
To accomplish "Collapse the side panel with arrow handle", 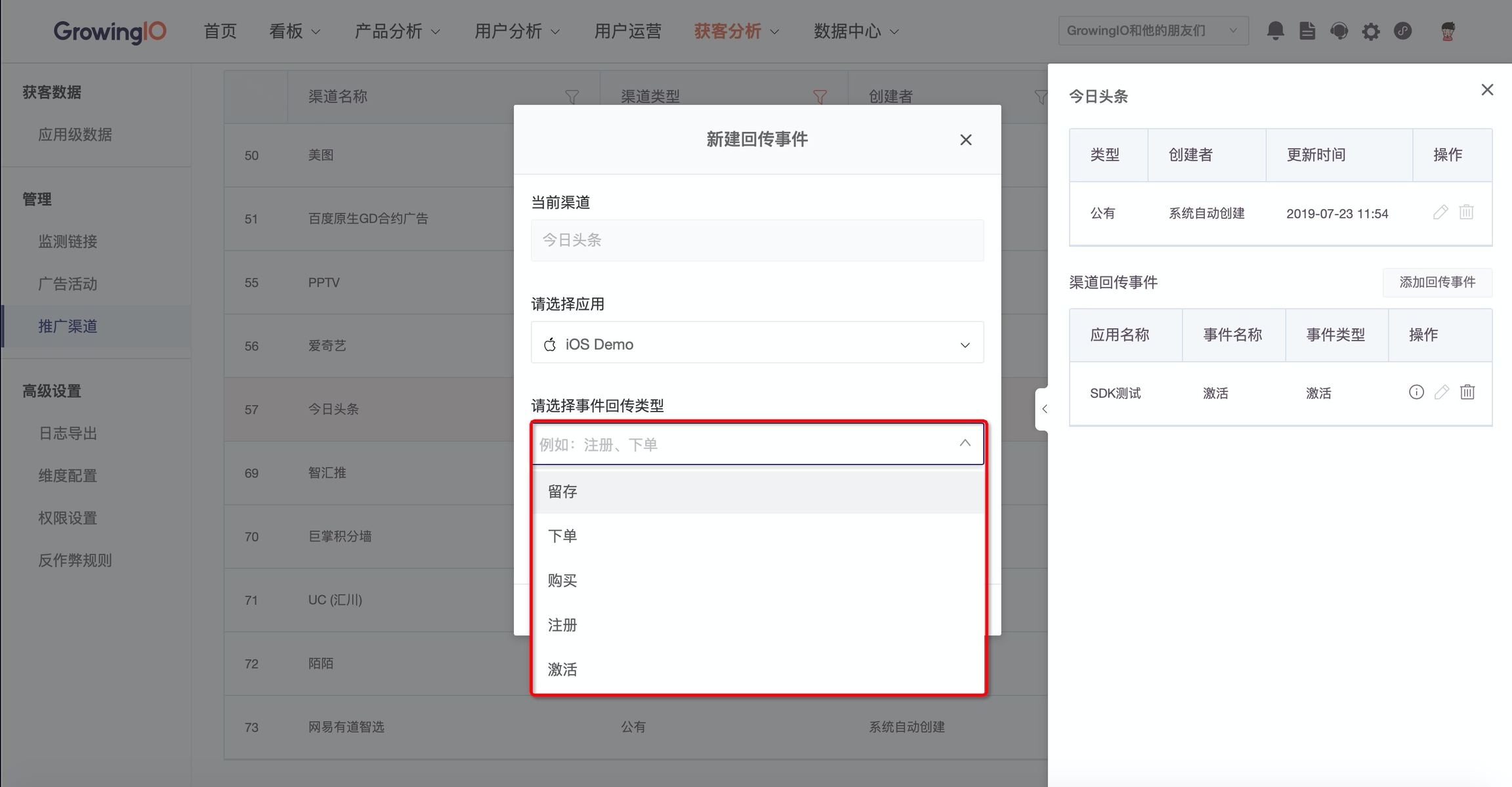I will [x=1043, y=409].
